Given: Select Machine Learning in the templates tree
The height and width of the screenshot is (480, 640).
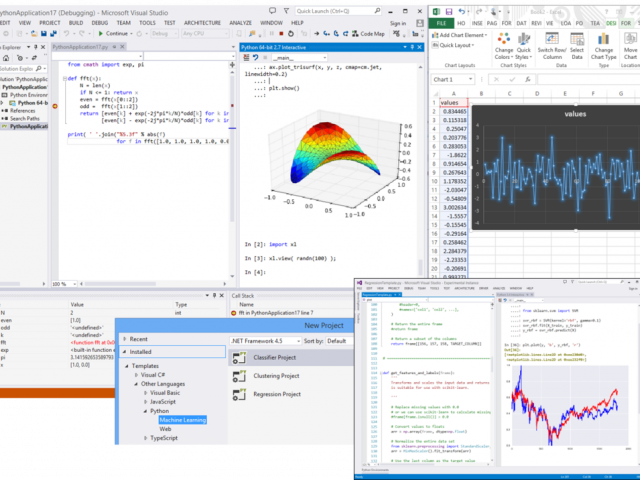Looking at the screenshot, I should tap(182, 420).
